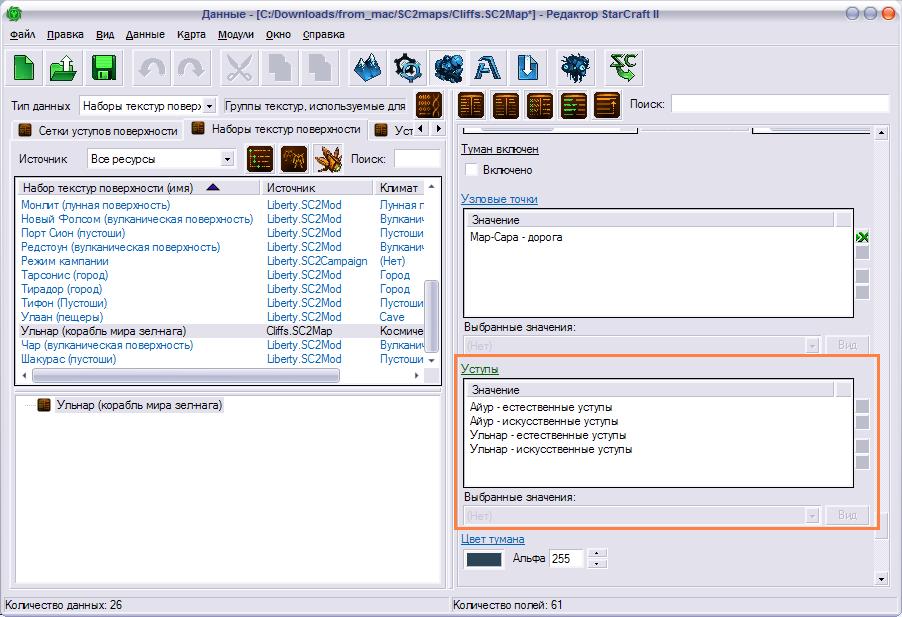Click the texture set list horizontal scrollbar
The width and height of the screenshot is (902, 617).
(x=186, y=375)
